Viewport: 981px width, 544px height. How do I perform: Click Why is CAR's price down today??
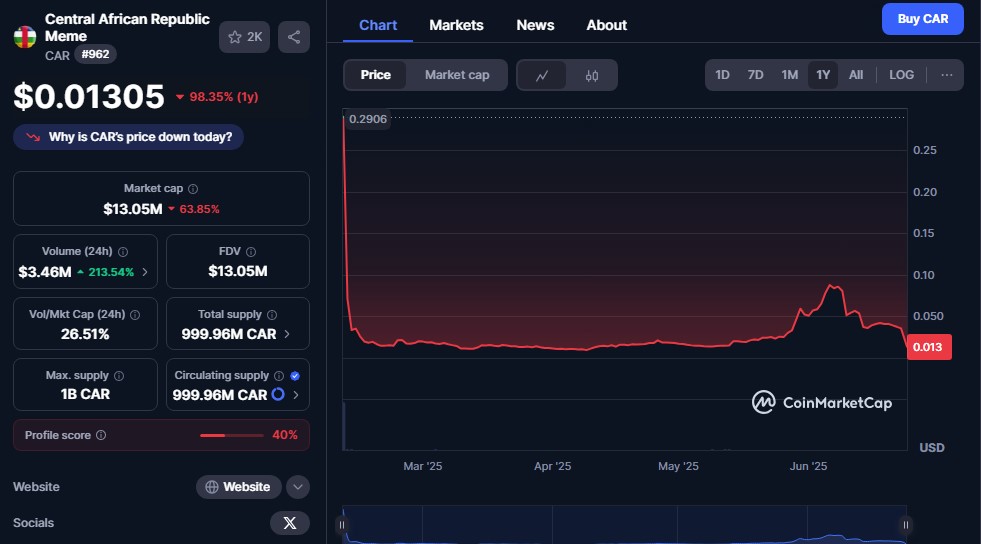tap(128, 137)
